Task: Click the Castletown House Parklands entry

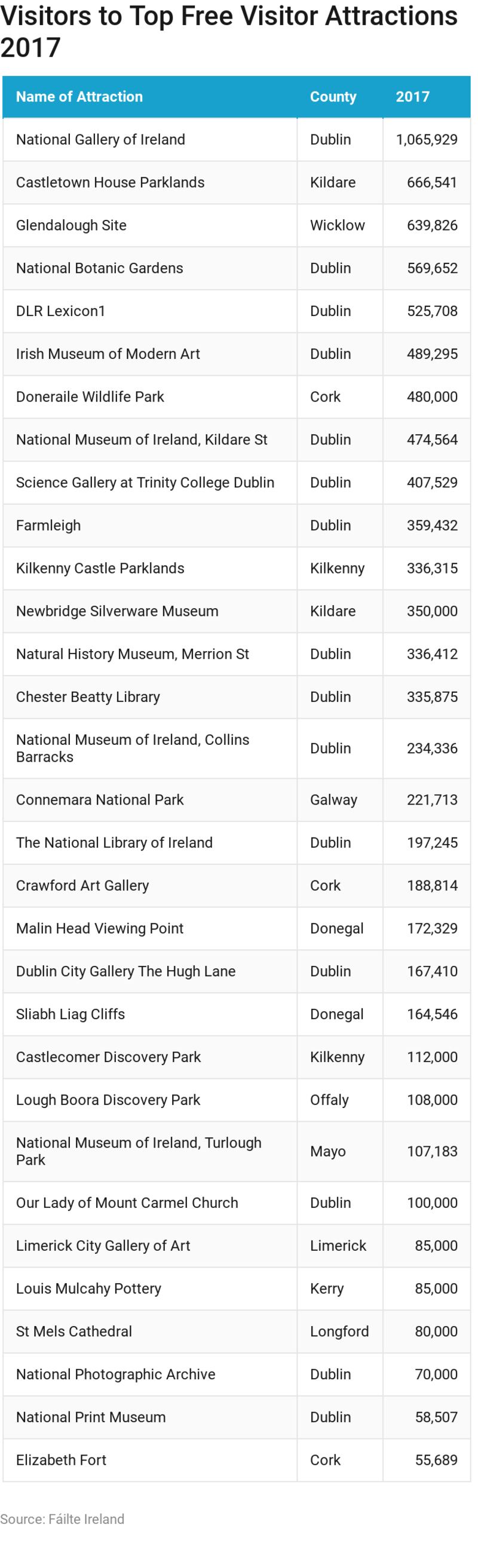Action: (110, 182)
